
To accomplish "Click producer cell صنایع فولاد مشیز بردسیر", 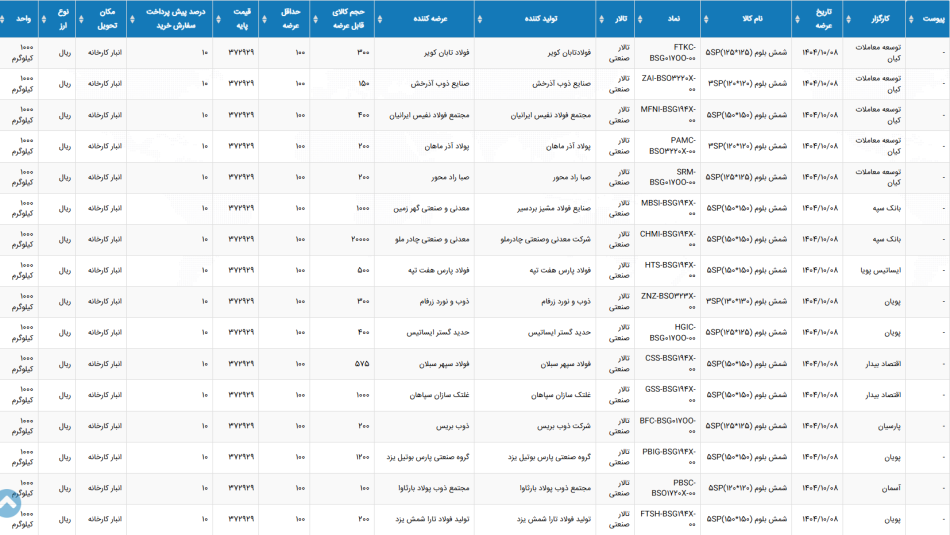I will [x=554, y=208].
